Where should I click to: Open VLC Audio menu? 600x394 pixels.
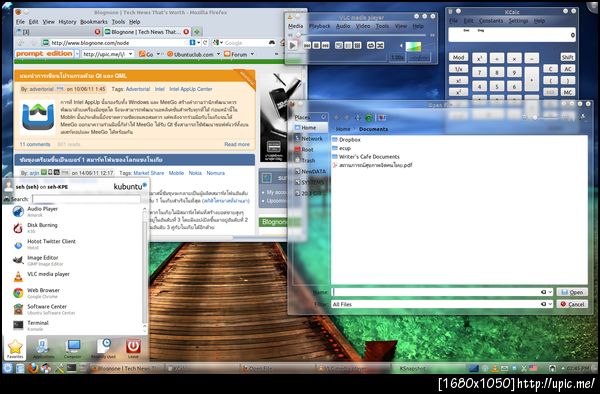click(343, 26)
